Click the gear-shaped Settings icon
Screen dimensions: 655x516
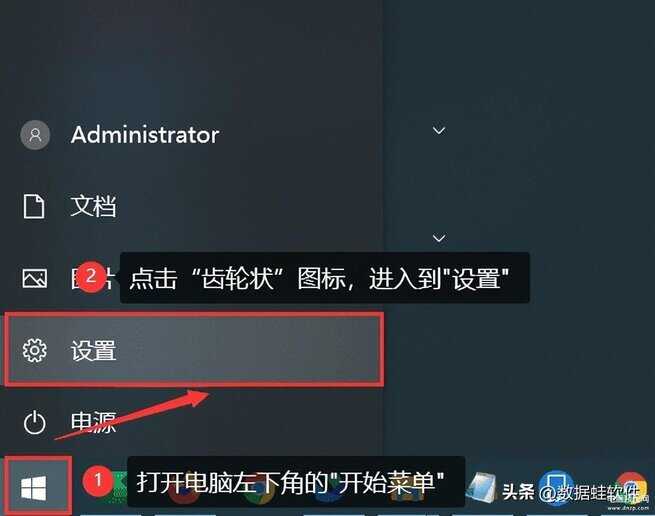[35, 350]
